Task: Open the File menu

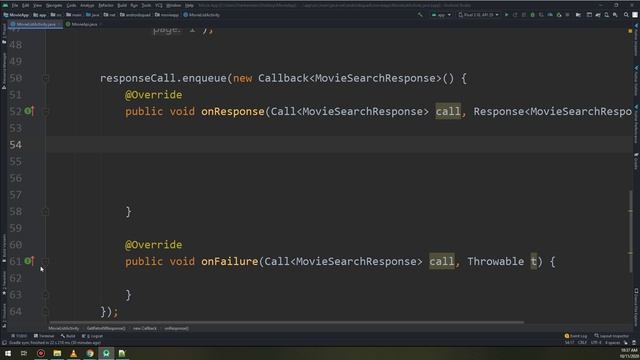Action: 15,6
